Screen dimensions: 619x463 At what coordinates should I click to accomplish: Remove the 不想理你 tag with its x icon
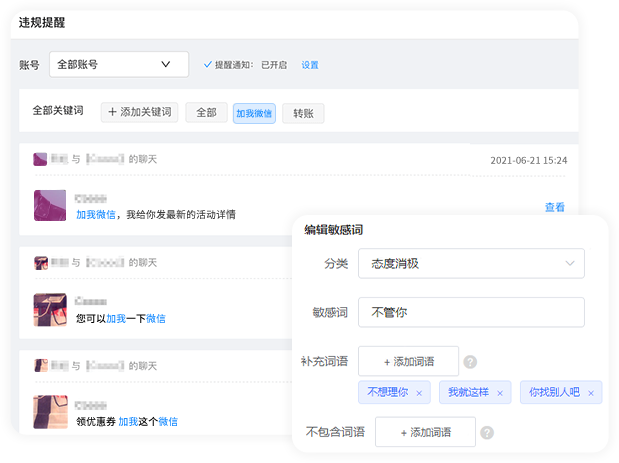tap(418, 393)
